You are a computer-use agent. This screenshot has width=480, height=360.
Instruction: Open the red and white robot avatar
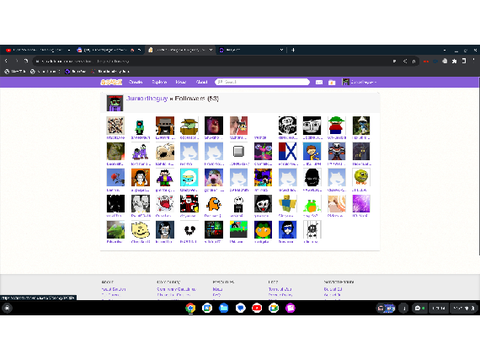[336, 152]
